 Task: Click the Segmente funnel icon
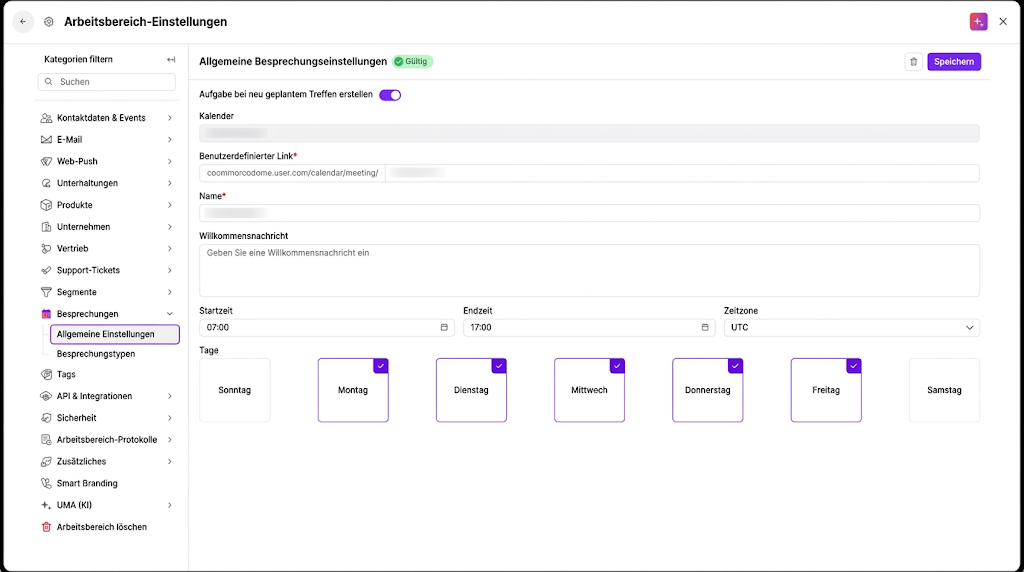[x=46, y=292]
